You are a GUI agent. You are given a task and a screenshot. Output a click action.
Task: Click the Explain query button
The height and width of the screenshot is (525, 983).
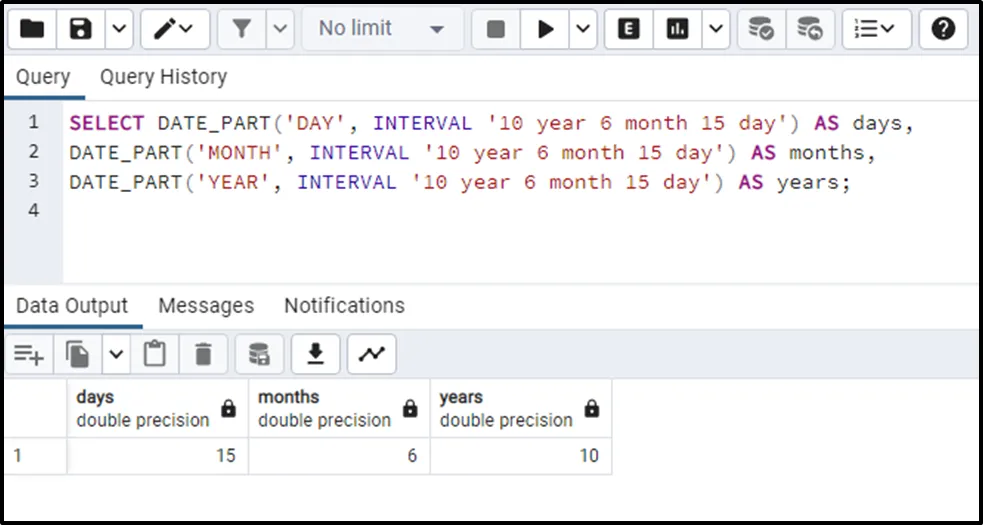click(x=629, y=29)
